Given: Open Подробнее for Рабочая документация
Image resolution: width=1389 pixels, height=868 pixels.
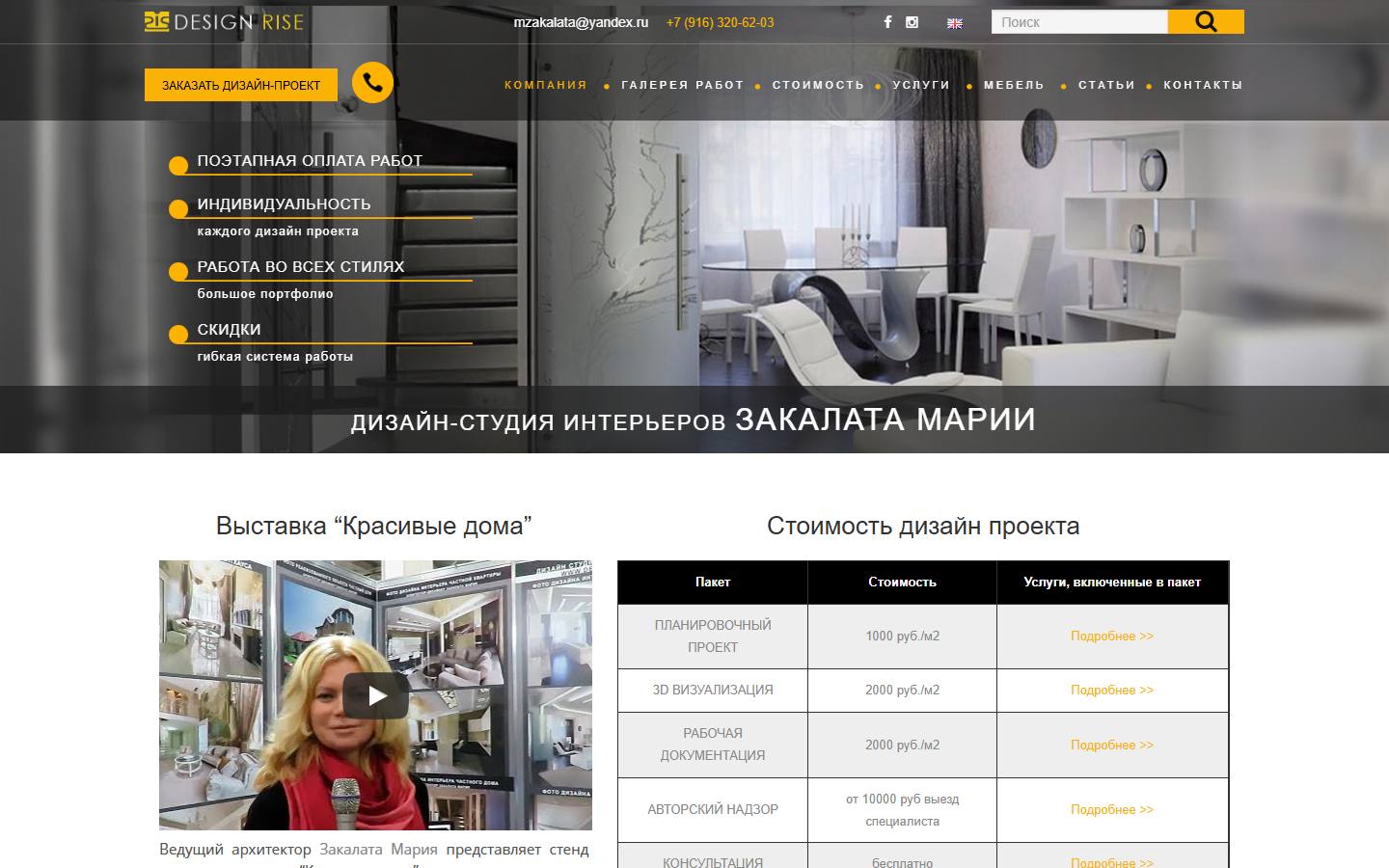Looking at the screenshot, I should [1112, 745].
